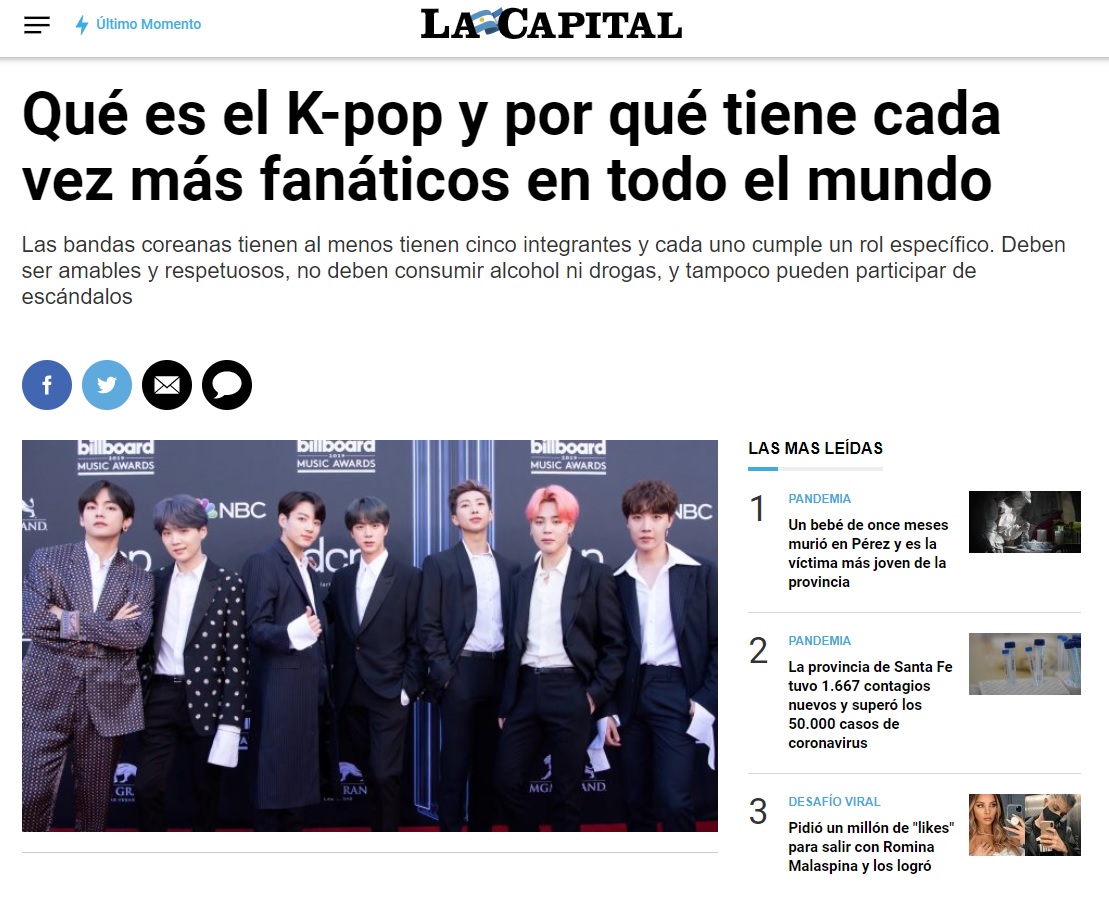Click the LAS MAS LEÍDAS heading
Viewport: 1109px width, 905px height.
click(x=815, y=448)
